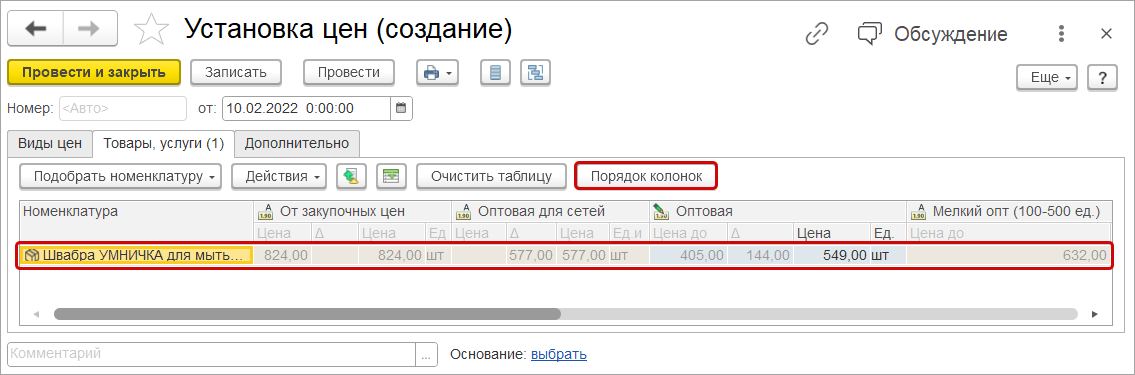Open document structure hierarchy icon
The image size is (1135, 375).
tap(536, 72)
